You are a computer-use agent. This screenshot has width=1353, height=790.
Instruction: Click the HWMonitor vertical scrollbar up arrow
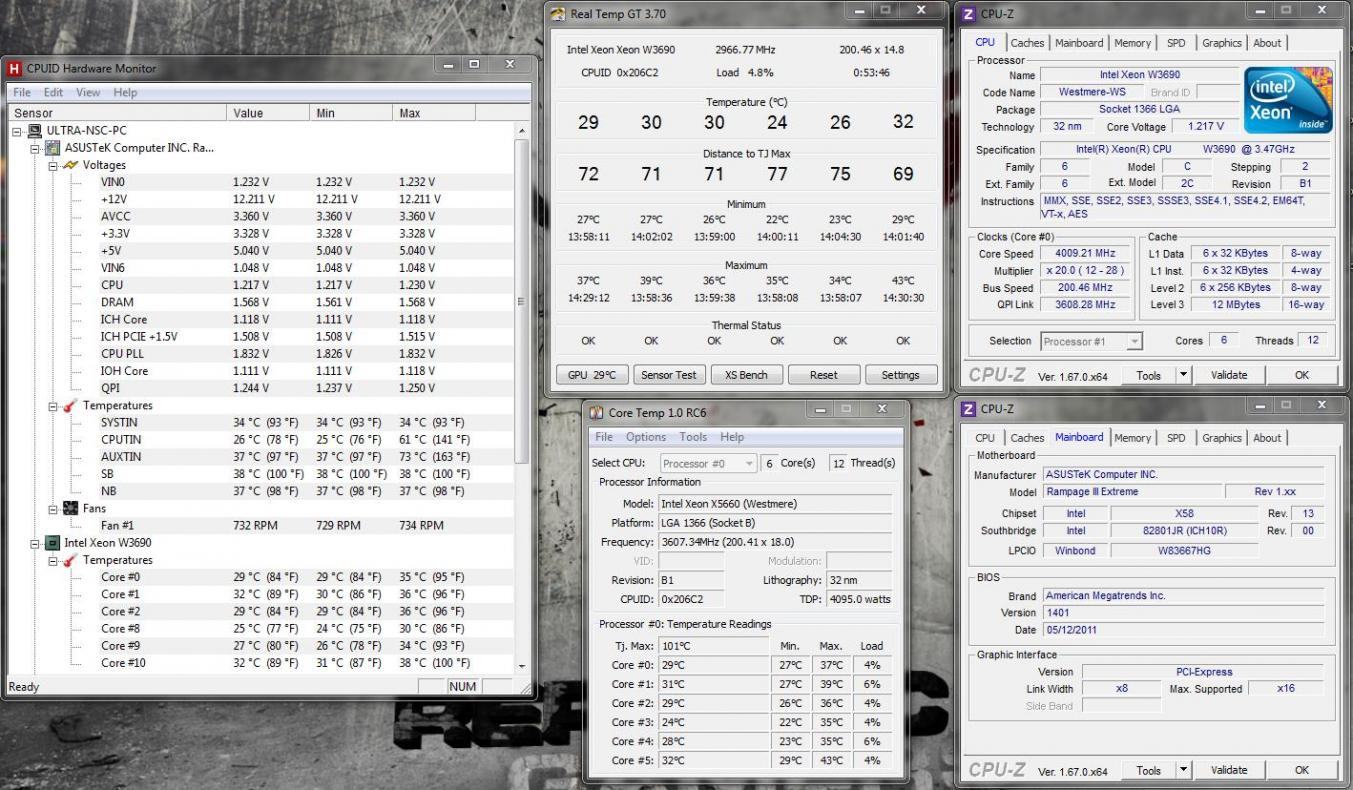coord(521,131)
